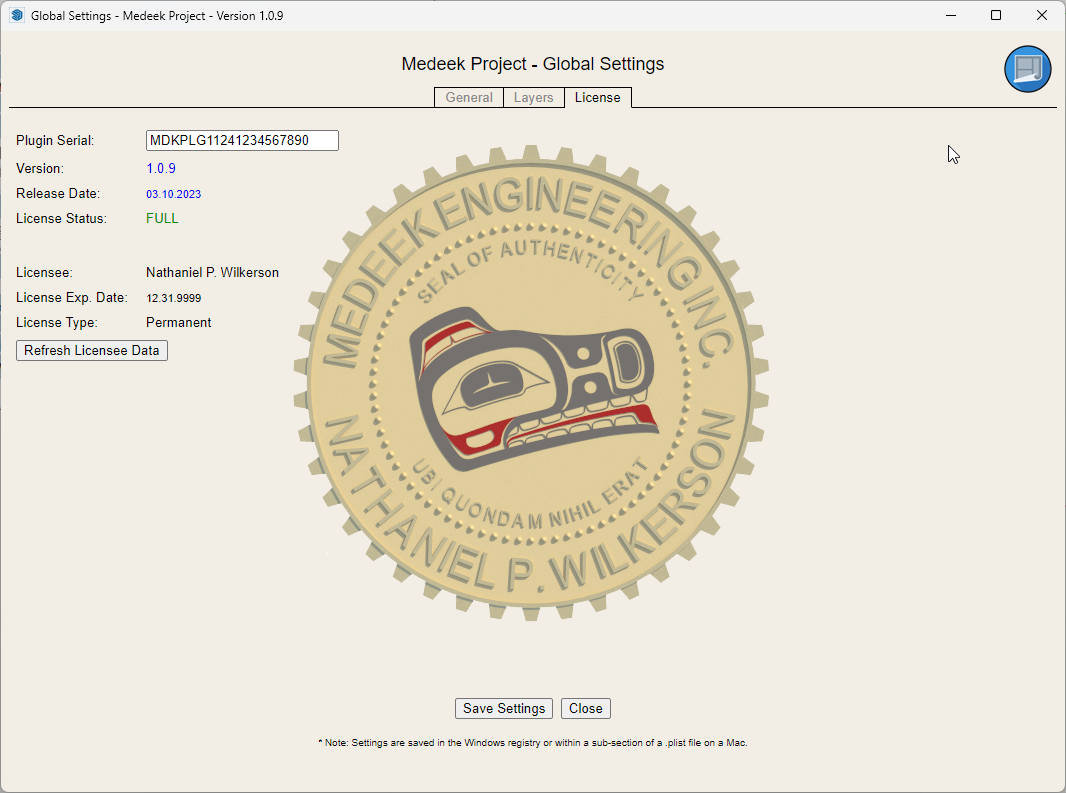Click the license expiration date 12.31.9999
Screen dimensions: 1066x793
tap(173, 298)
